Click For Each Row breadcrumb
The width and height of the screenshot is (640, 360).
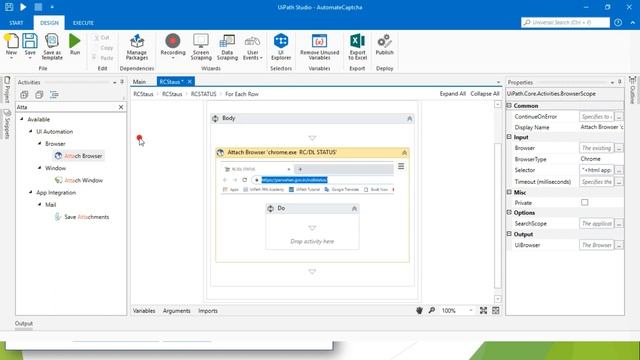242,94
